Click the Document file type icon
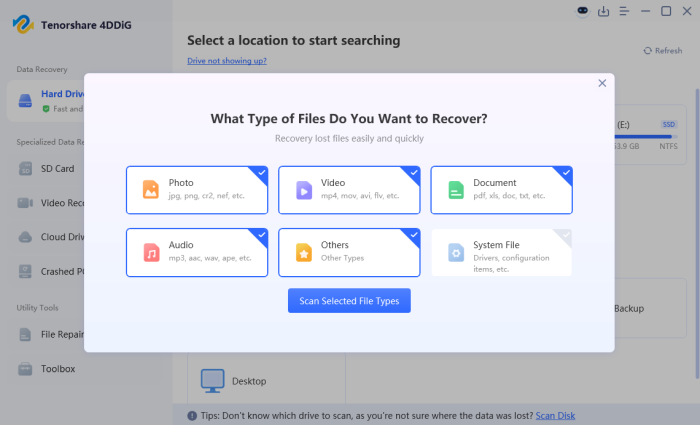The width and height of the screenshot is (700, 425). point(455,189)
